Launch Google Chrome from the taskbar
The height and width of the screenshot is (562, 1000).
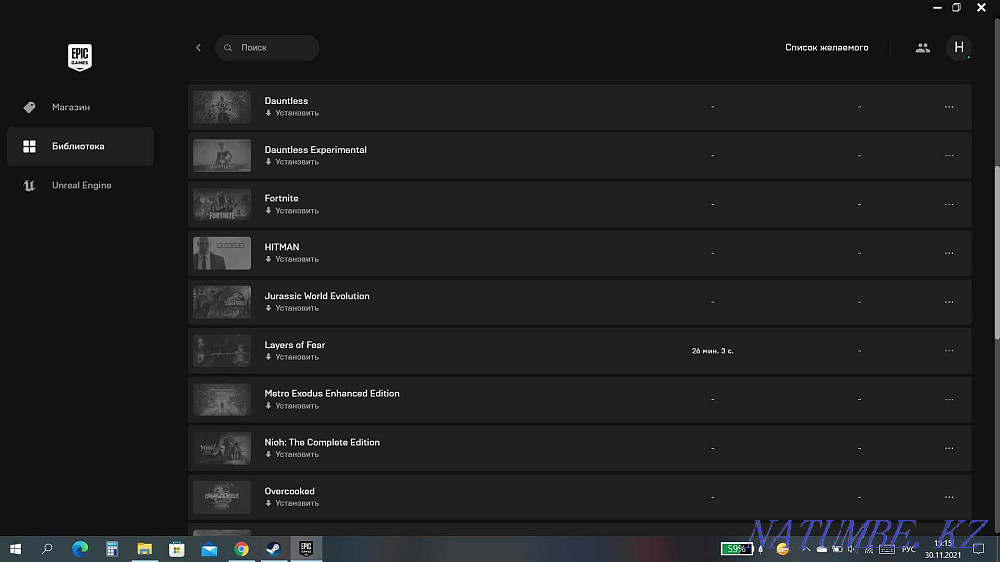[x=241, y=549]
